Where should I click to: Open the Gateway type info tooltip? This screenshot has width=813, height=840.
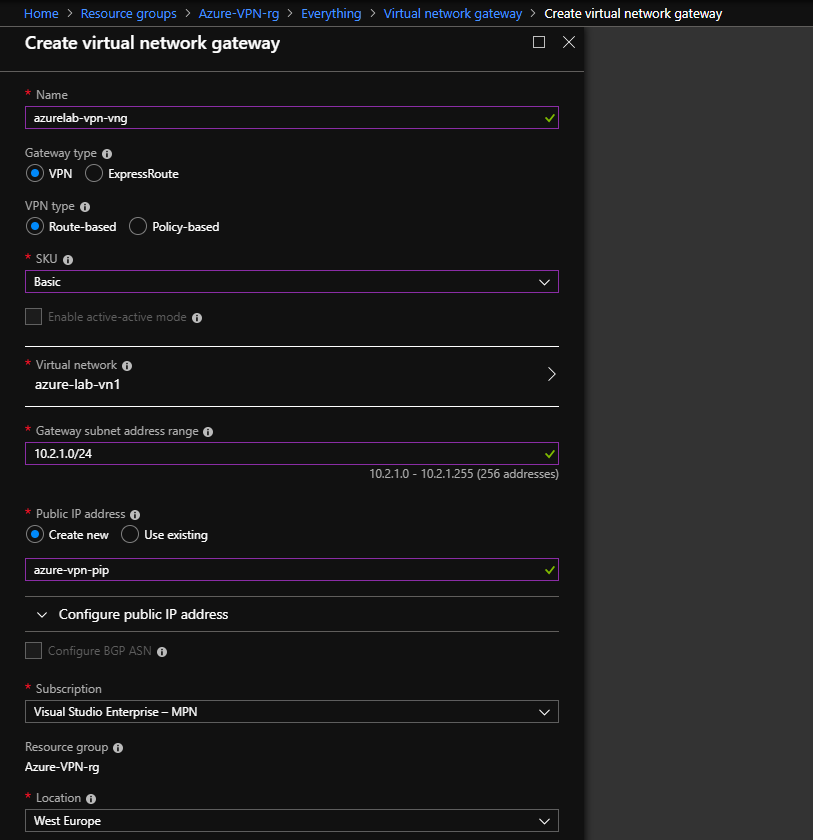tap(105, 152)
